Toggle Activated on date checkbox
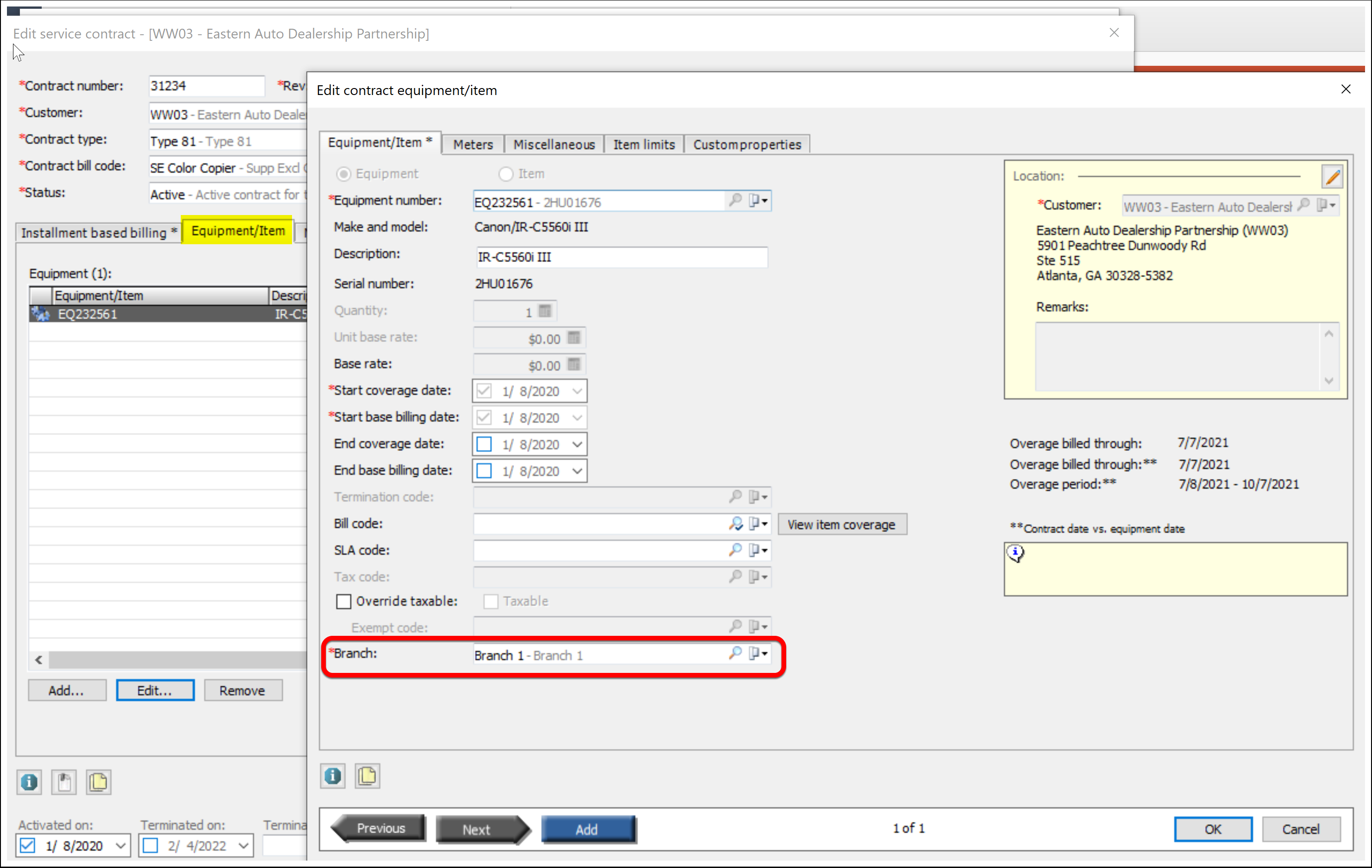 pyautogui.click(x=27, y=846)
